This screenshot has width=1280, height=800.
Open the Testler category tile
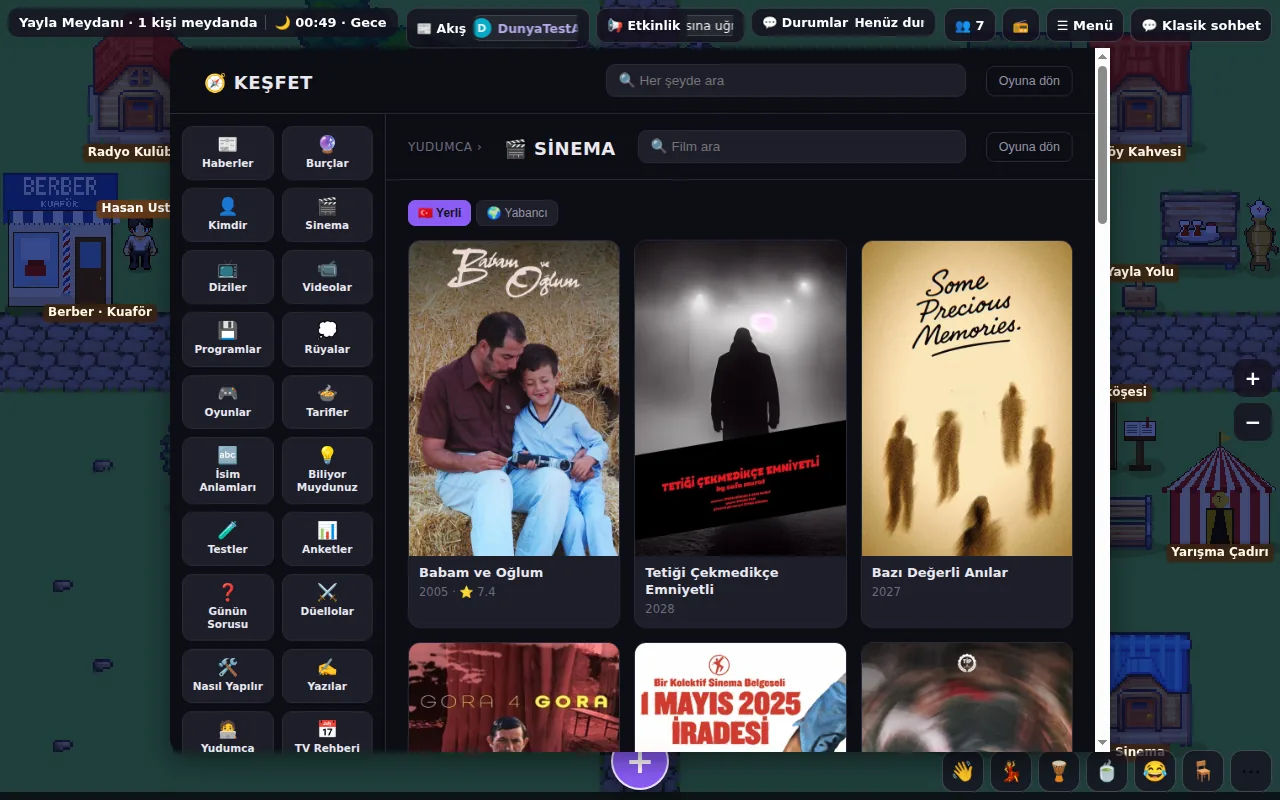[x=228, y=539]
